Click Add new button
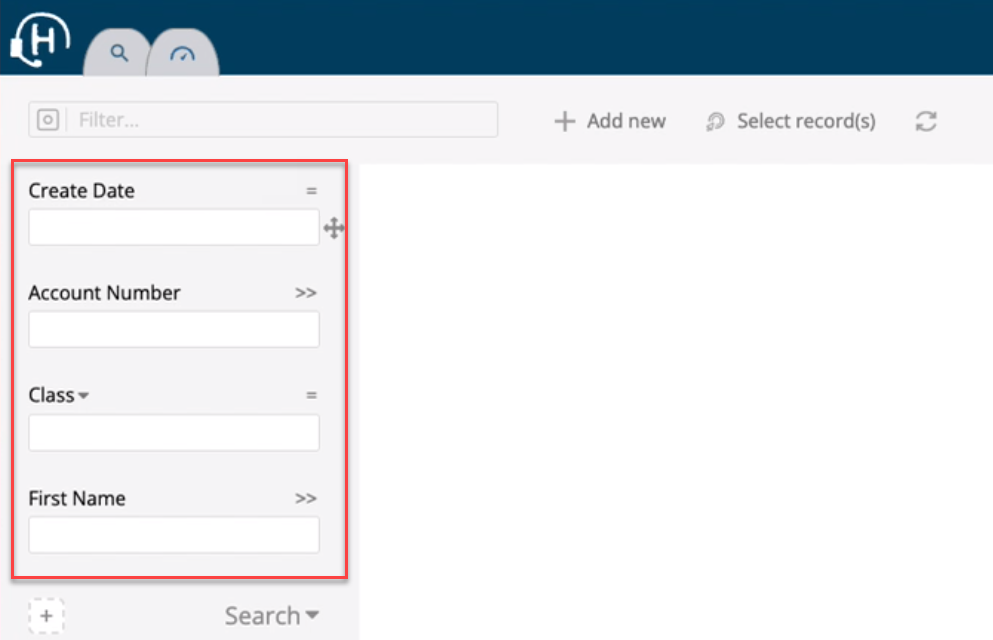993x640 pixels. click(610, 121)
